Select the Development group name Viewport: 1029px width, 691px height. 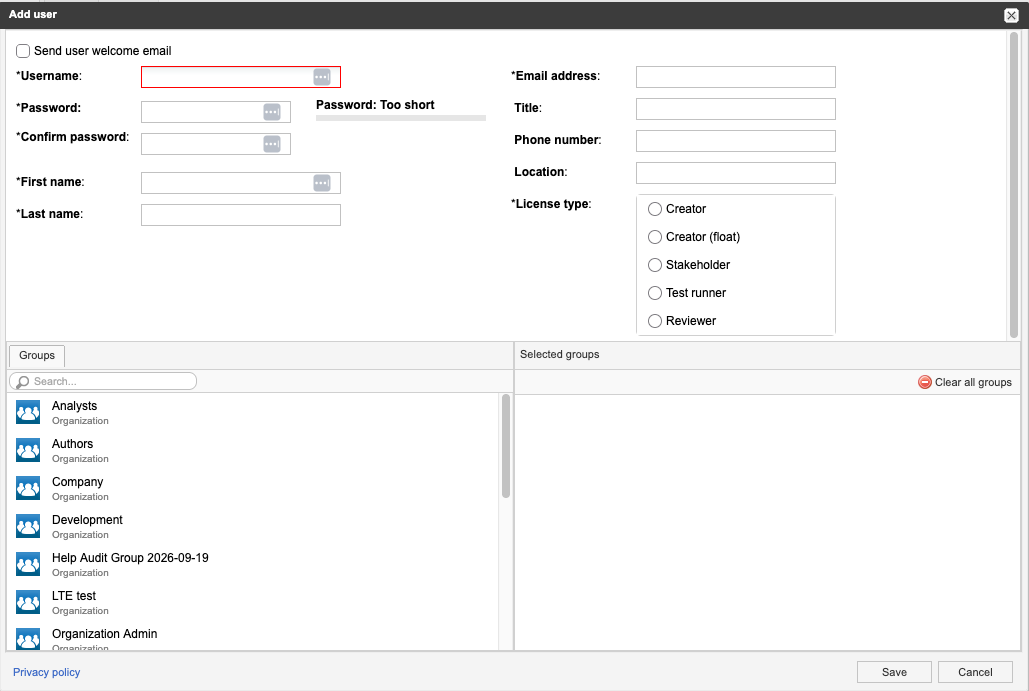point(87,520)
